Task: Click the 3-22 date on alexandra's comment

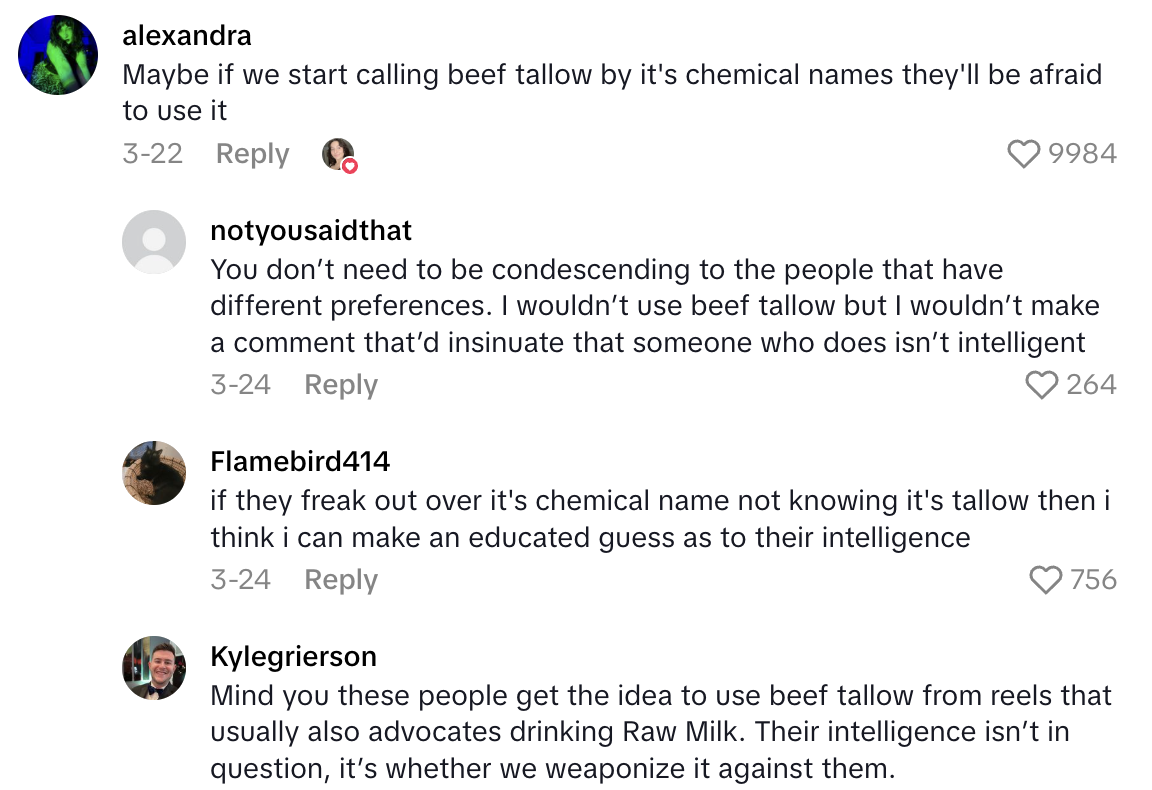Action: pyautogui.click(x=152, y=154)
